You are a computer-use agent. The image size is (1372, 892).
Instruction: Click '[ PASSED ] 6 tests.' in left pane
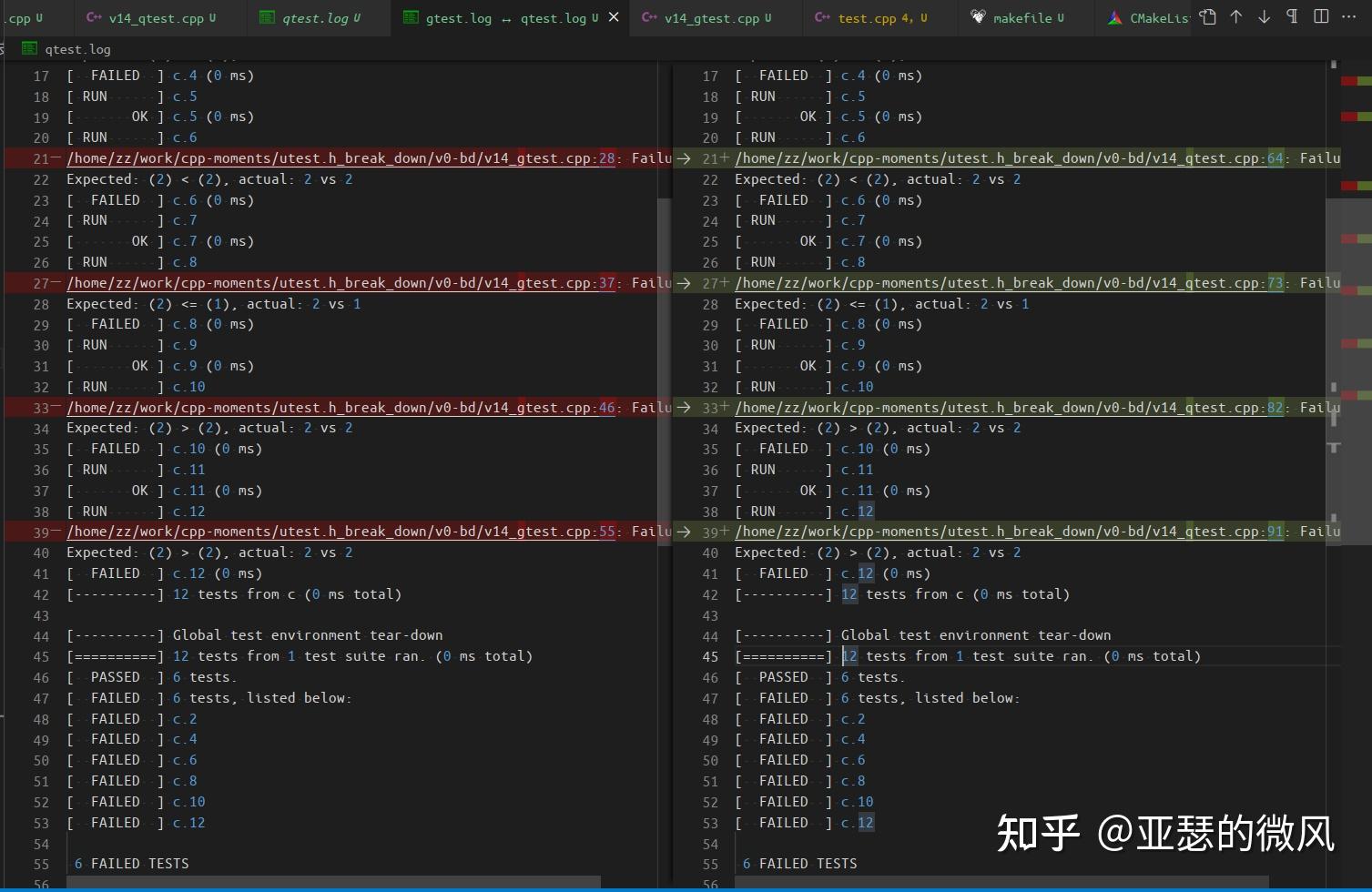[151, 677]
